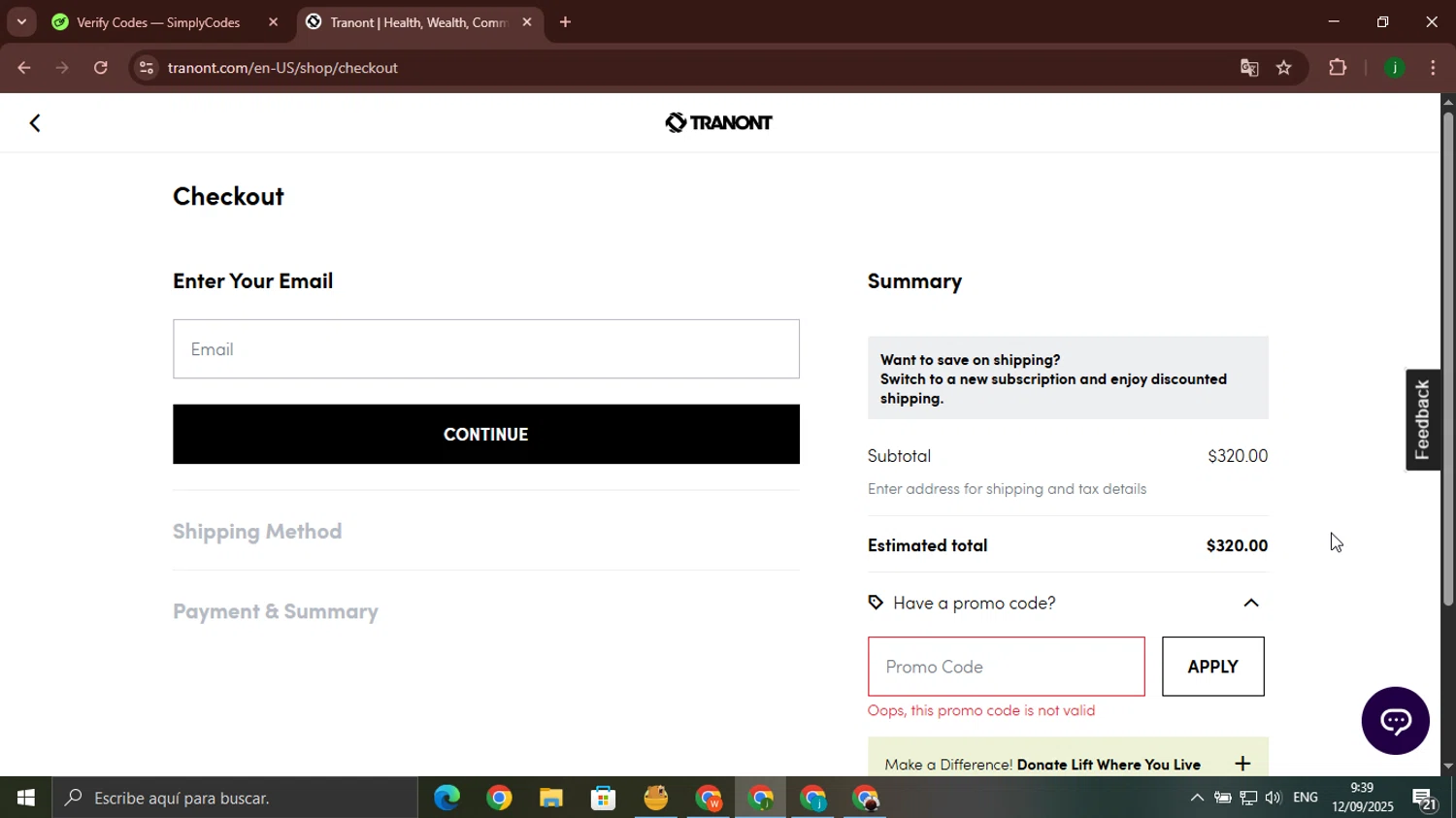Open the Tranont logo home link
Viewport: 1456px width, 818px height.
tap(718, 122)
